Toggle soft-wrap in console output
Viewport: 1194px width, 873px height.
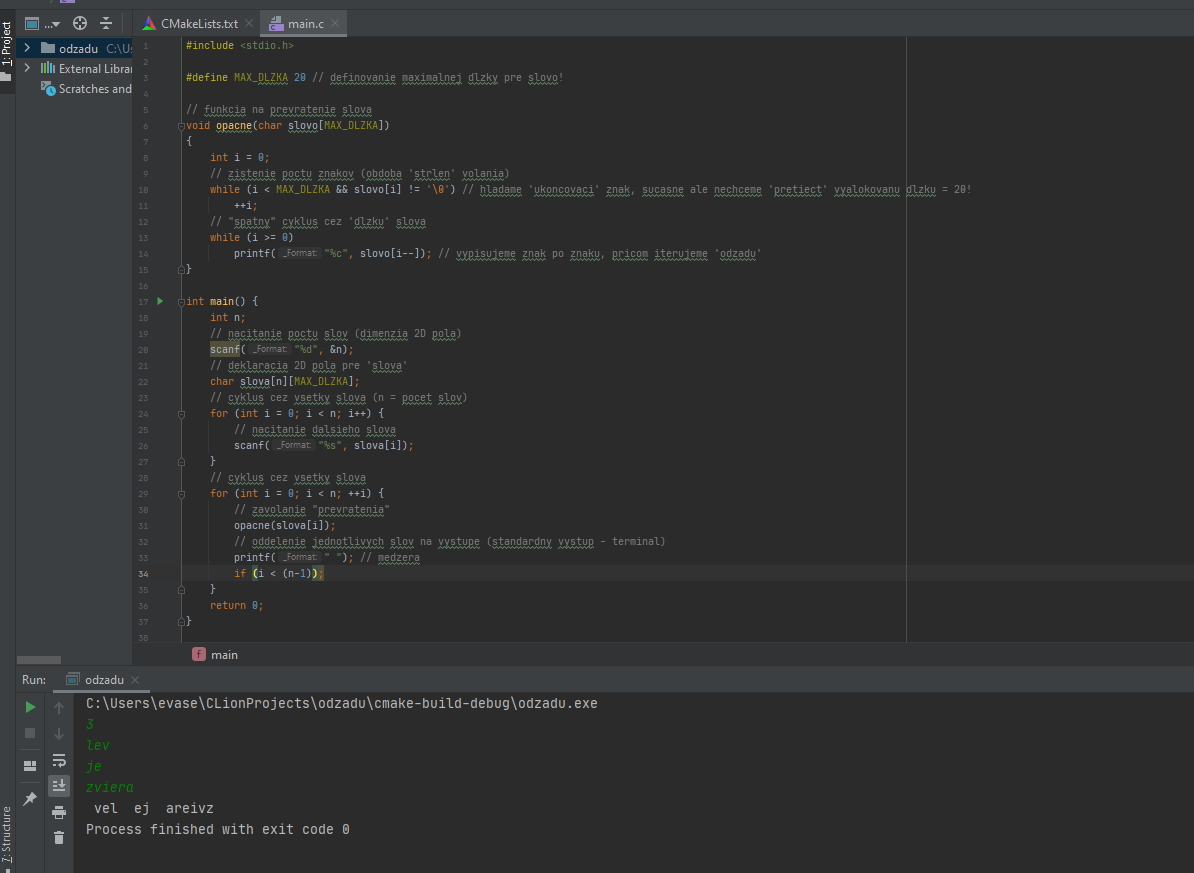coord(59,760)
